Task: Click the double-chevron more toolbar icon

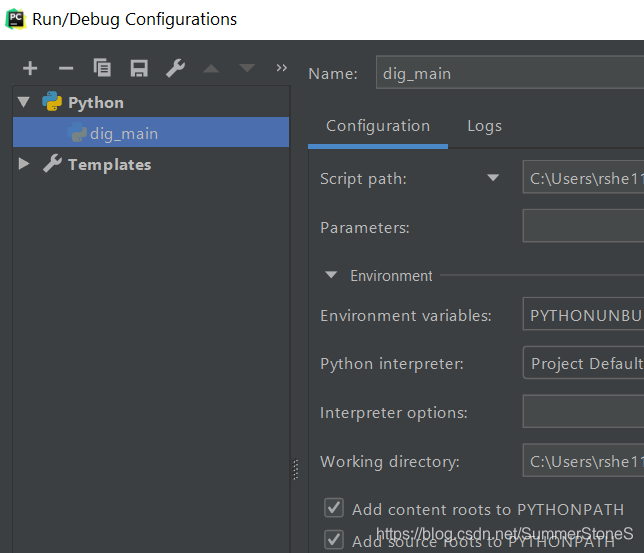Action: tap(281, 68)
